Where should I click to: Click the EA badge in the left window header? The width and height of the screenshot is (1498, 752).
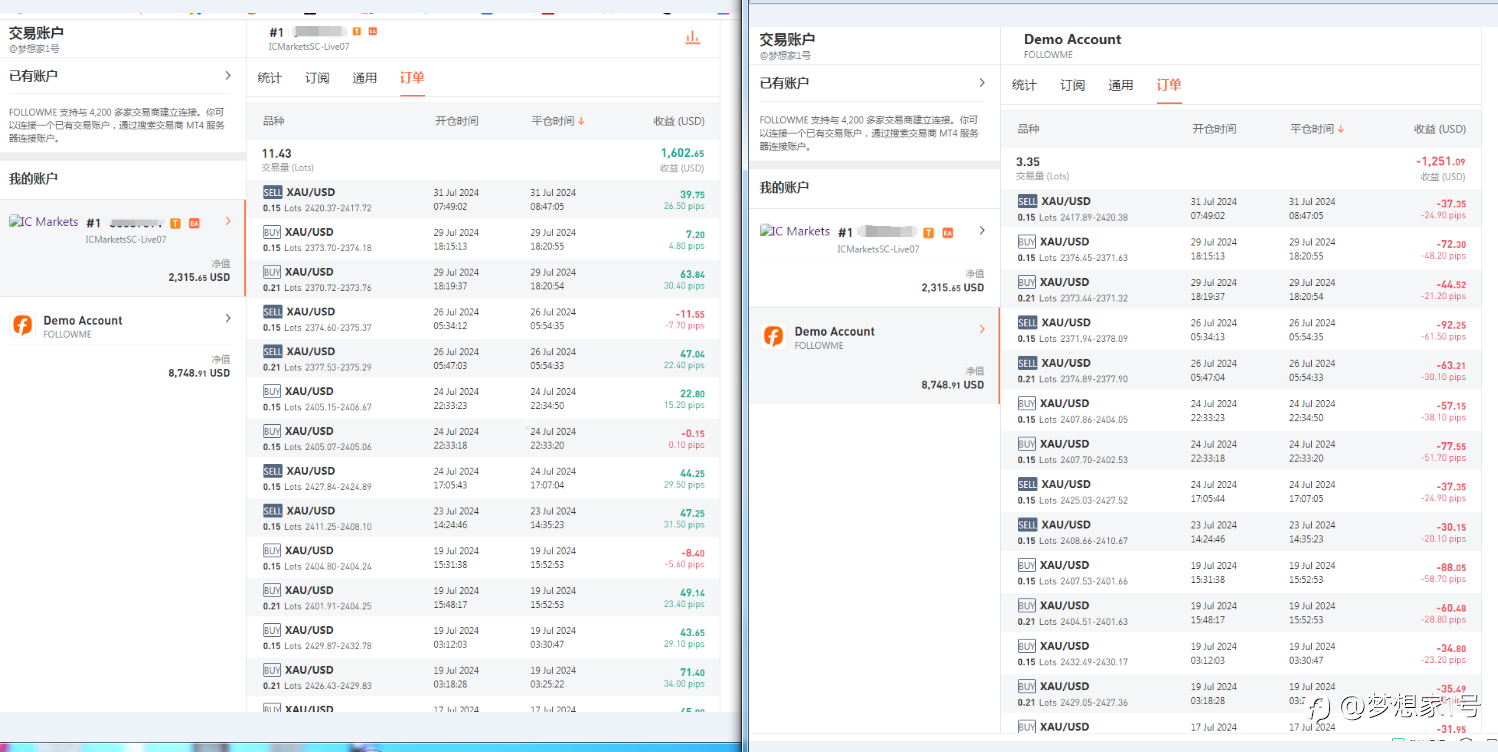373,32
